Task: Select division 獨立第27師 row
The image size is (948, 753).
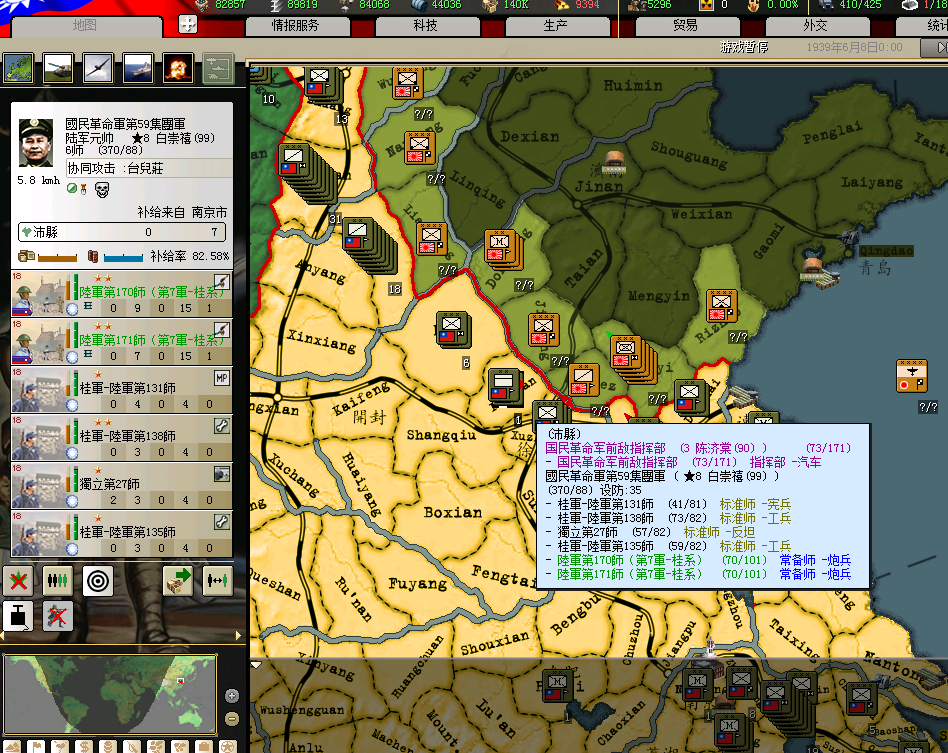Action: (x=122, y=485)
